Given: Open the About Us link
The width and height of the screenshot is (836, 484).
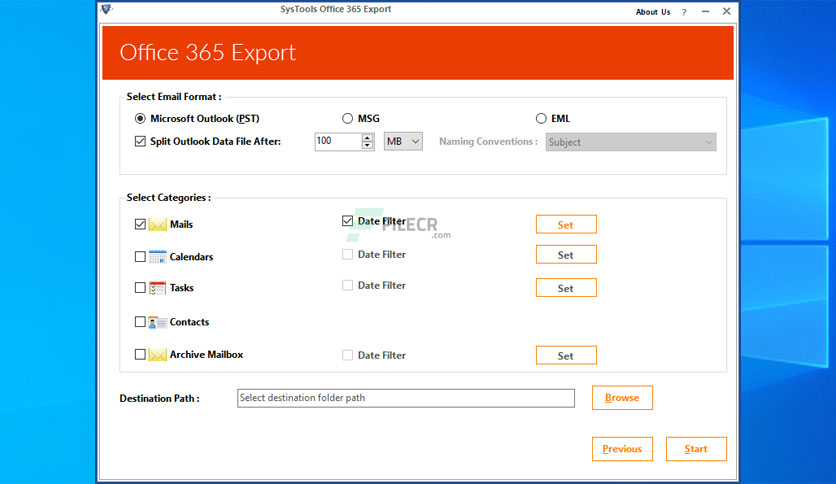Looking at the screenshot, I should [653, 12].
